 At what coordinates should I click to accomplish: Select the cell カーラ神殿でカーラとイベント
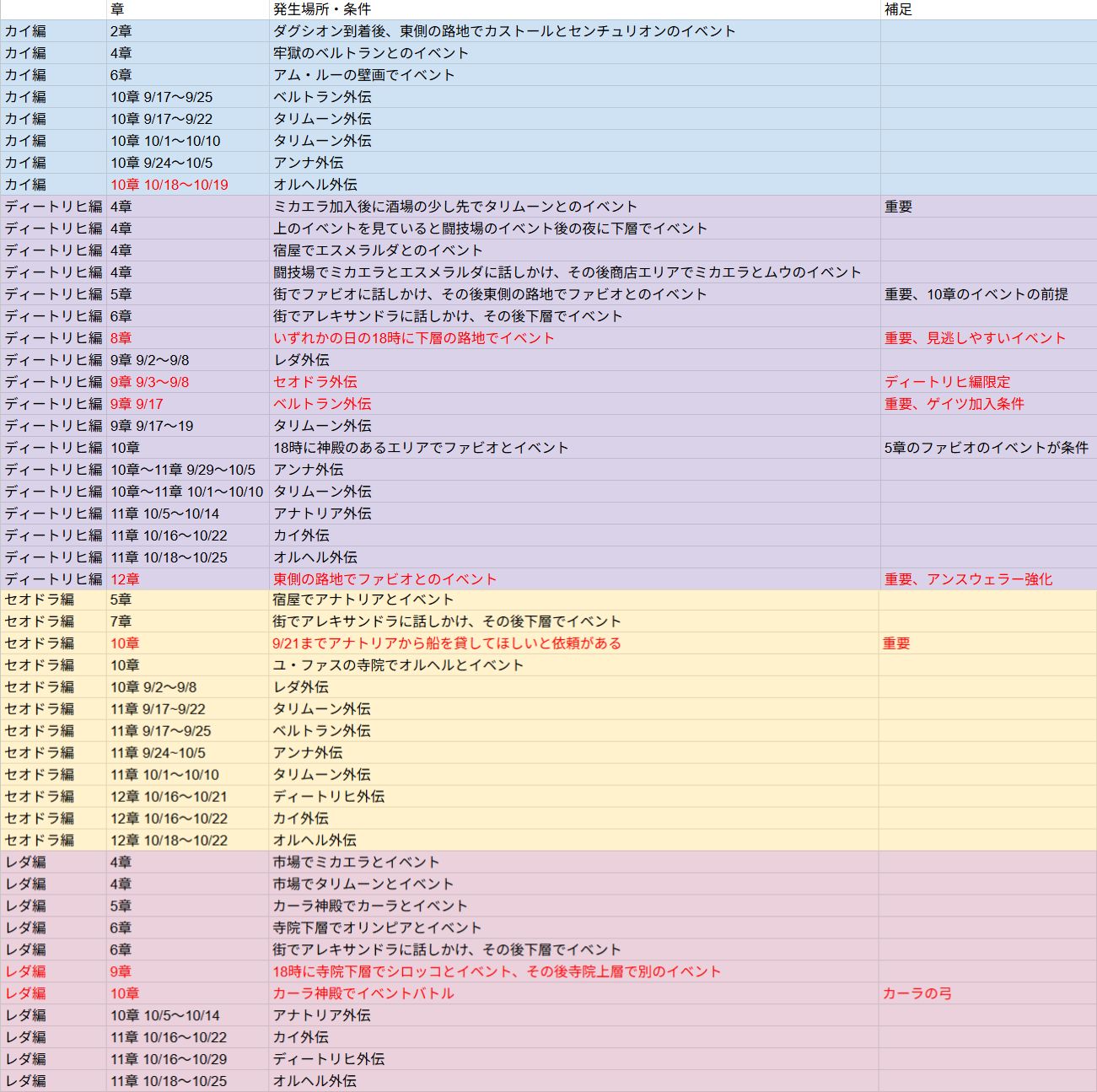pos(574,906)
